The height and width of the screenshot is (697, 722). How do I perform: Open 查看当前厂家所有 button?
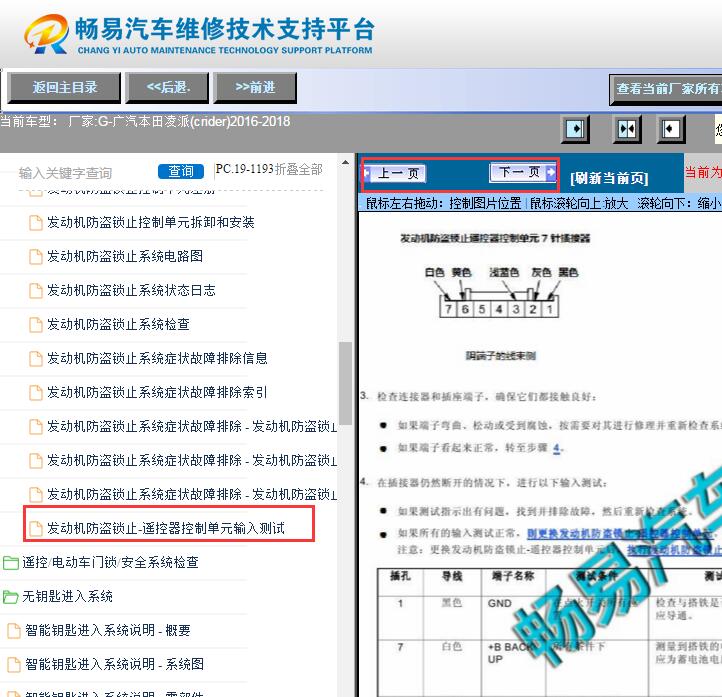click(x=666, y=89)
